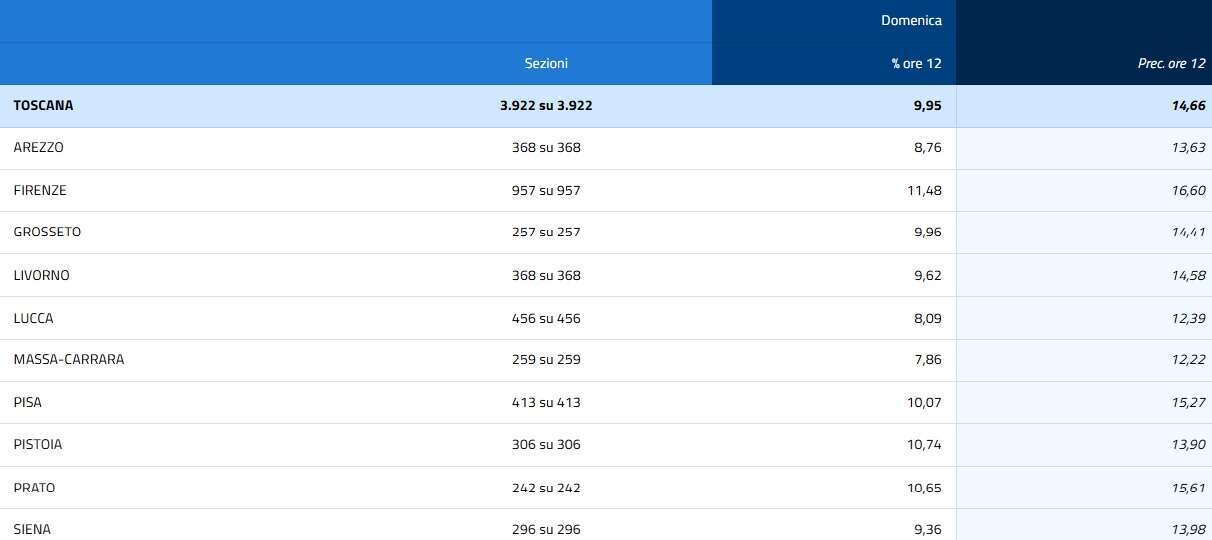Click the 14,66 previous turnout value
Image resolution: width=1212 pixels, height=540 pixels.
pos(1189,105)
